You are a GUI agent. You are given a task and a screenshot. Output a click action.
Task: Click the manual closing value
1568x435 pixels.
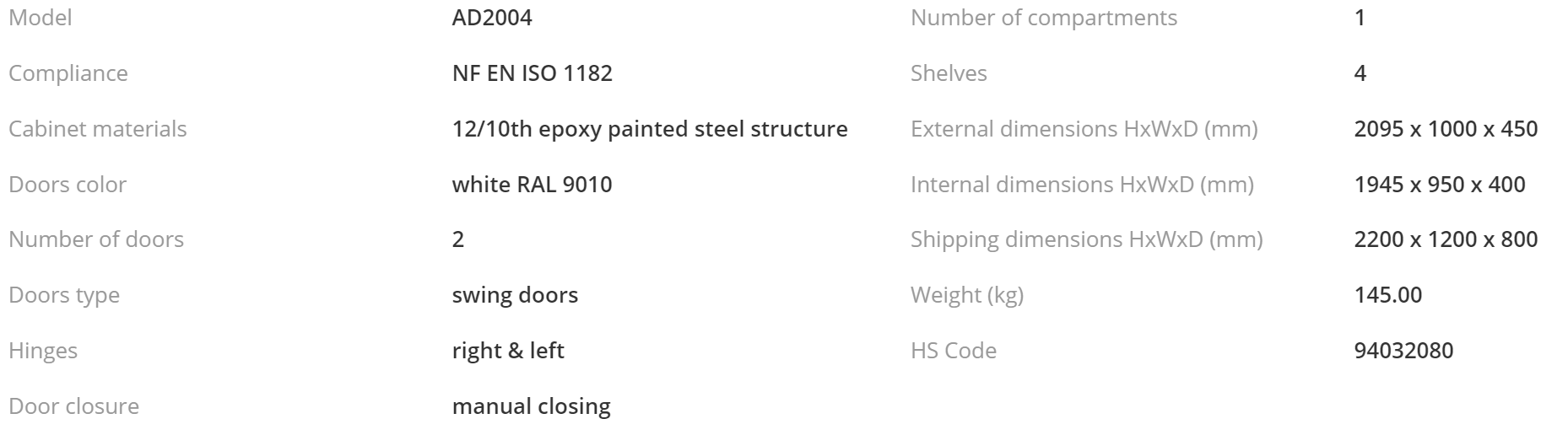click(532, 406)
